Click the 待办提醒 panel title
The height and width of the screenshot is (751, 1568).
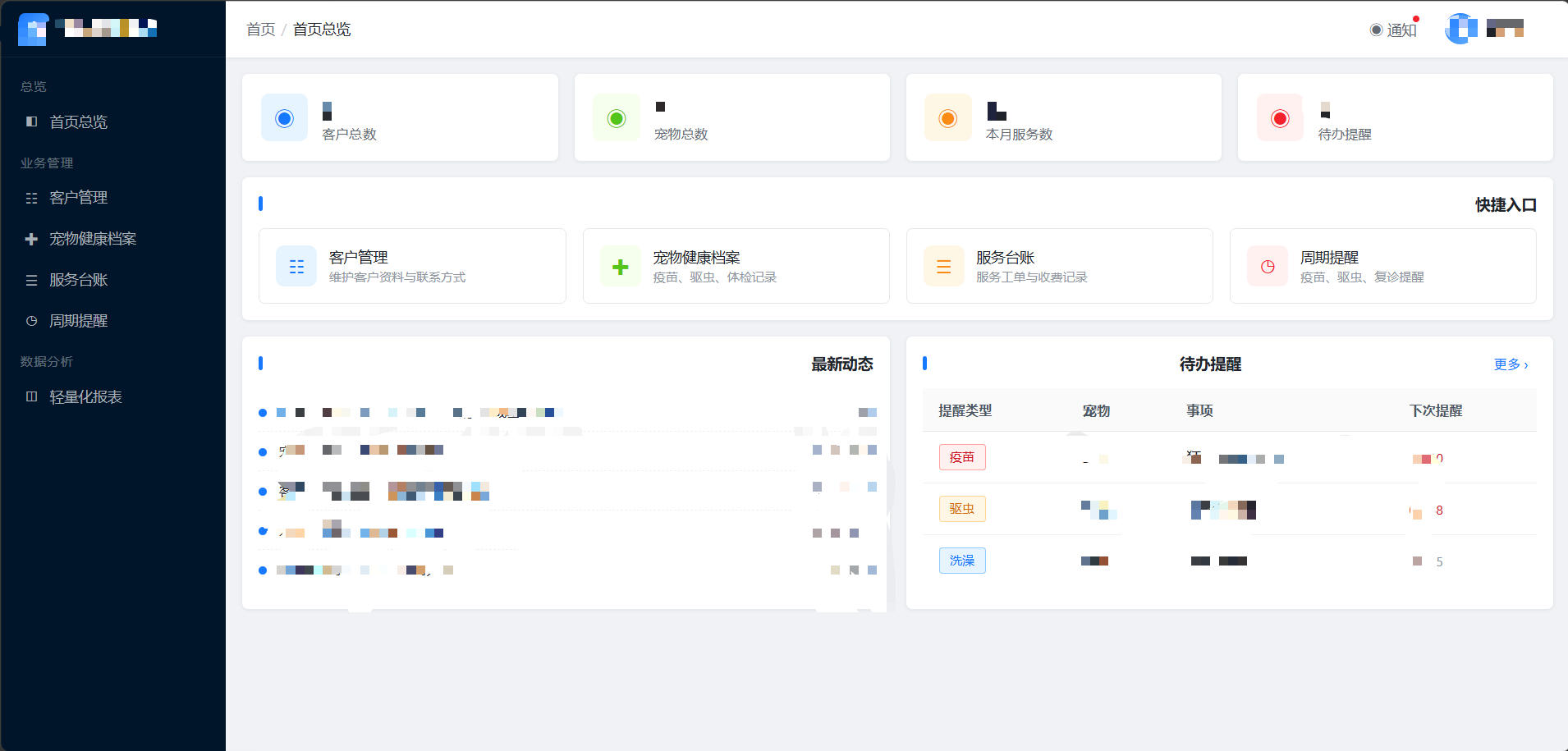[x=1210, y=364]
